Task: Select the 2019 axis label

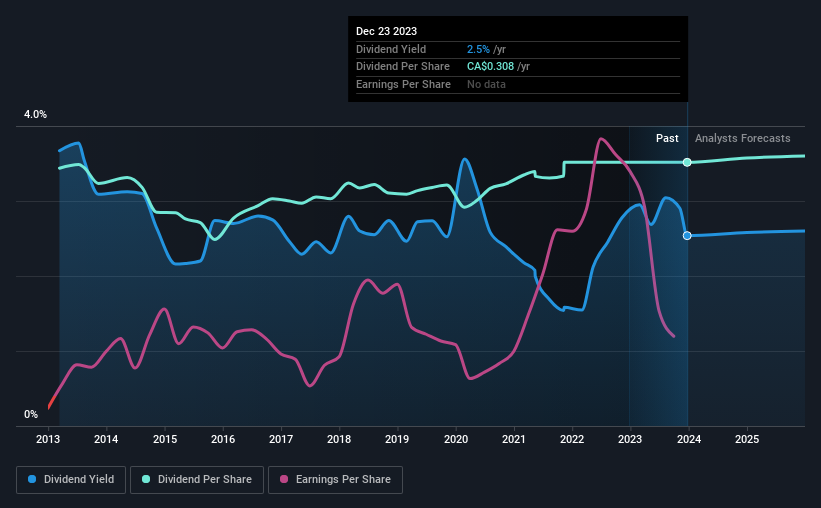Action: pyautogui.click(x=397, y=439)
